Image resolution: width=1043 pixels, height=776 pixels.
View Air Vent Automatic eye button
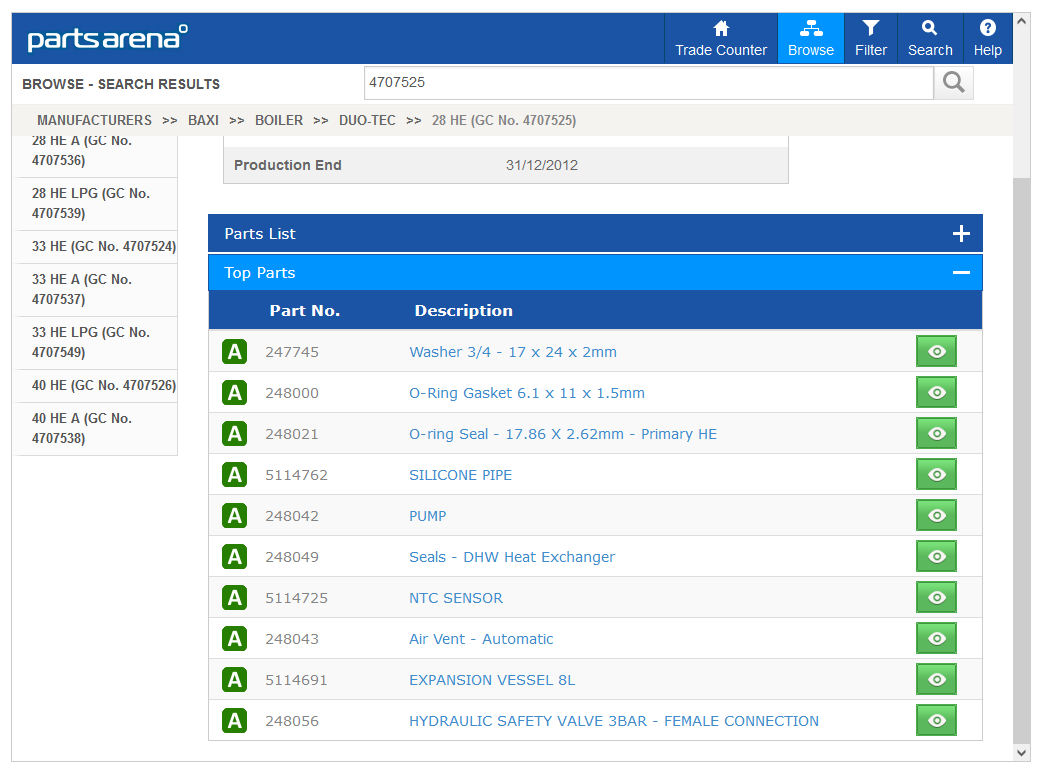pos(936,638)
